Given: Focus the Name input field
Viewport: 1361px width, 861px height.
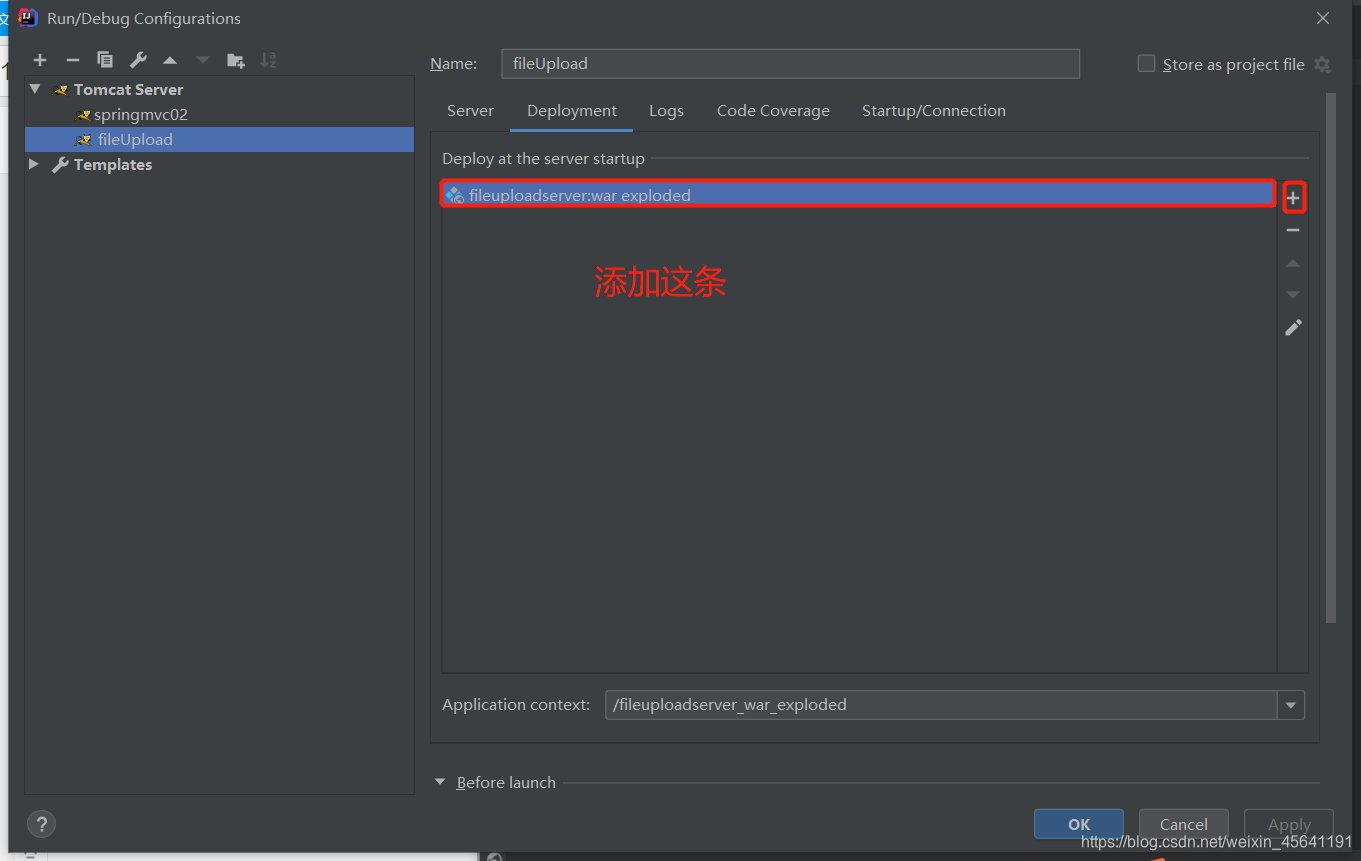Looking at the screenshot, I should [x=790, y=63].
